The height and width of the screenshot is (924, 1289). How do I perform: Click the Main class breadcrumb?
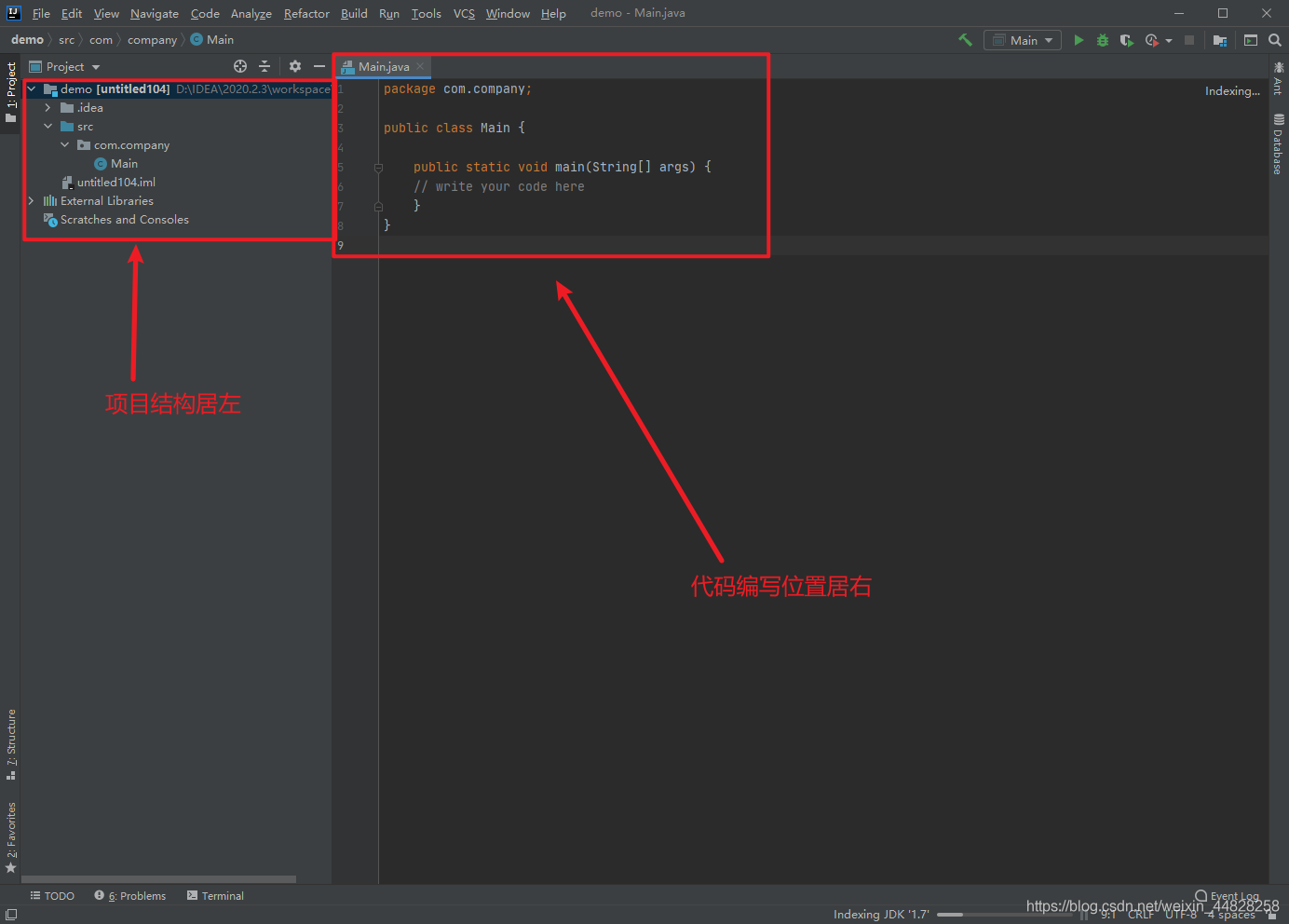pyautogui.click(x=212, y=40)
